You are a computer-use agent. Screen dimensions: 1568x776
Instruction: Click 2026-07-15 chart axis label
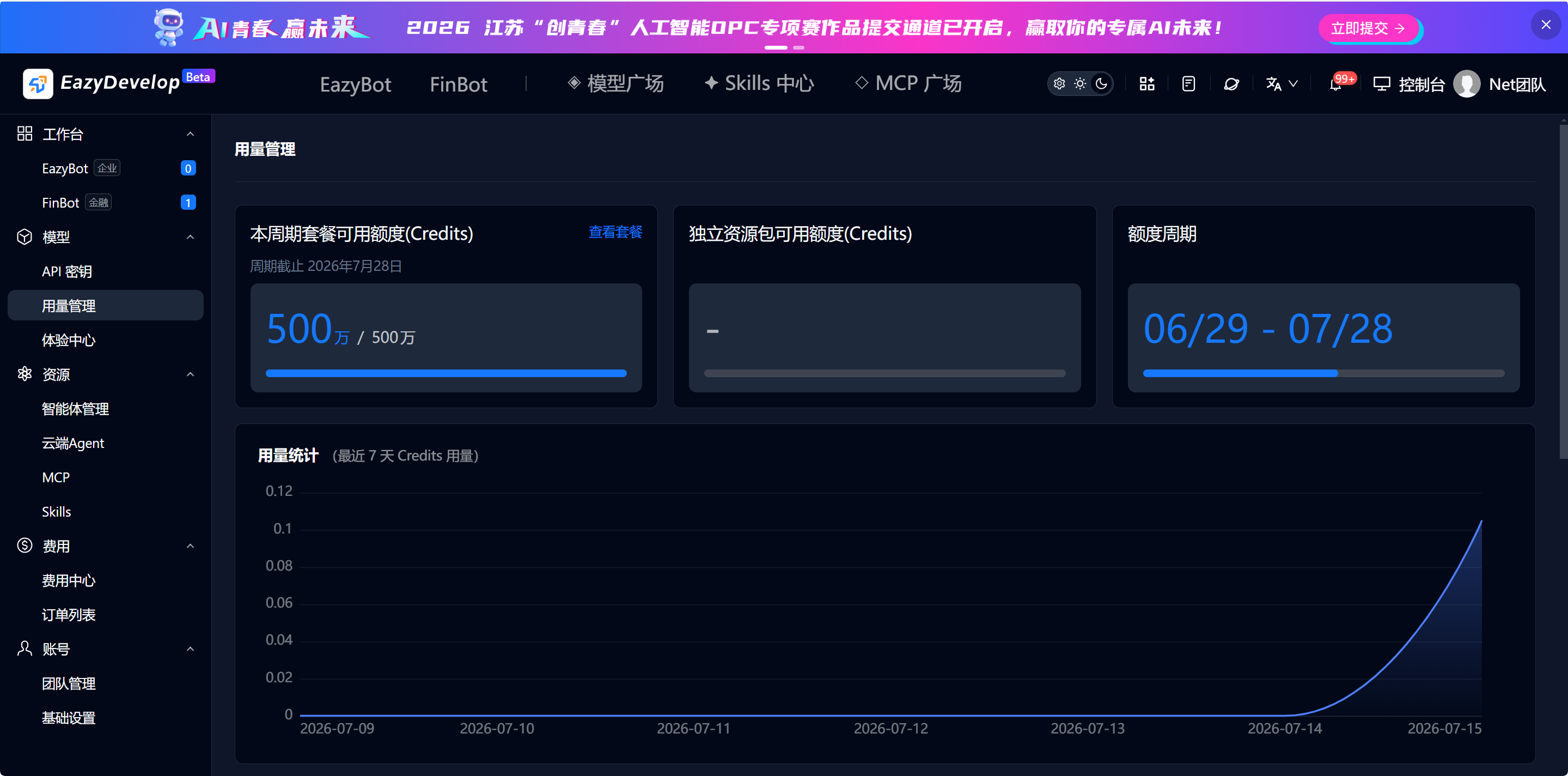point(1444,729)
